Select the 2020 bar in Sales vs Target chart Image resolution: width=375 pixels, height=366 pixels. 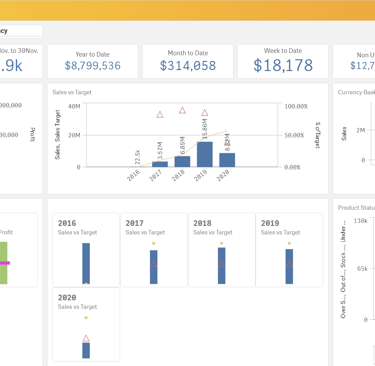tap(227, 160)
